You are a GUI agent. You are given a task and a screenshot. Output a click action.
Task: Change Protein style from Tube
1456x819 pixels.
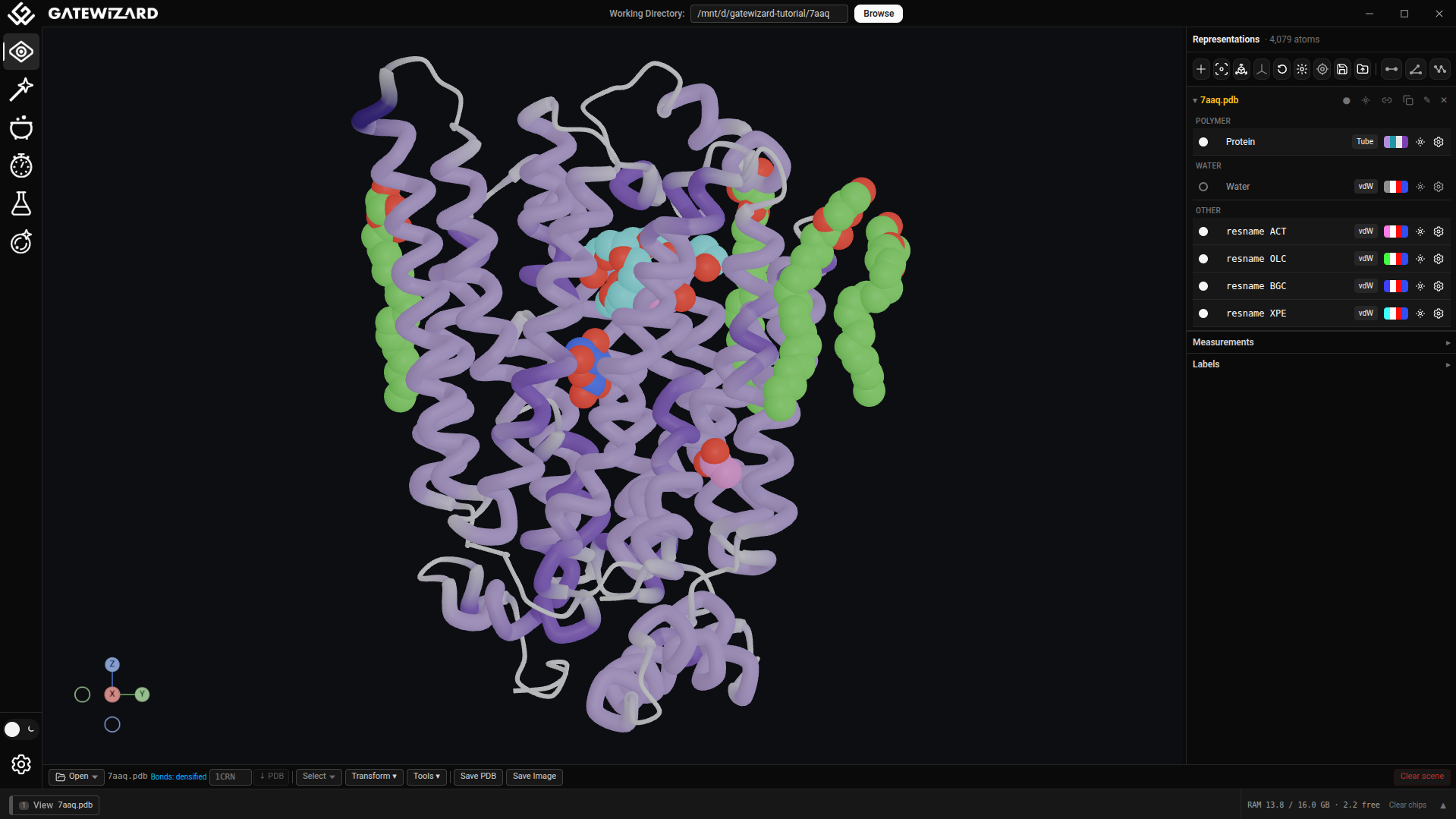click(x=1365, y=142)
